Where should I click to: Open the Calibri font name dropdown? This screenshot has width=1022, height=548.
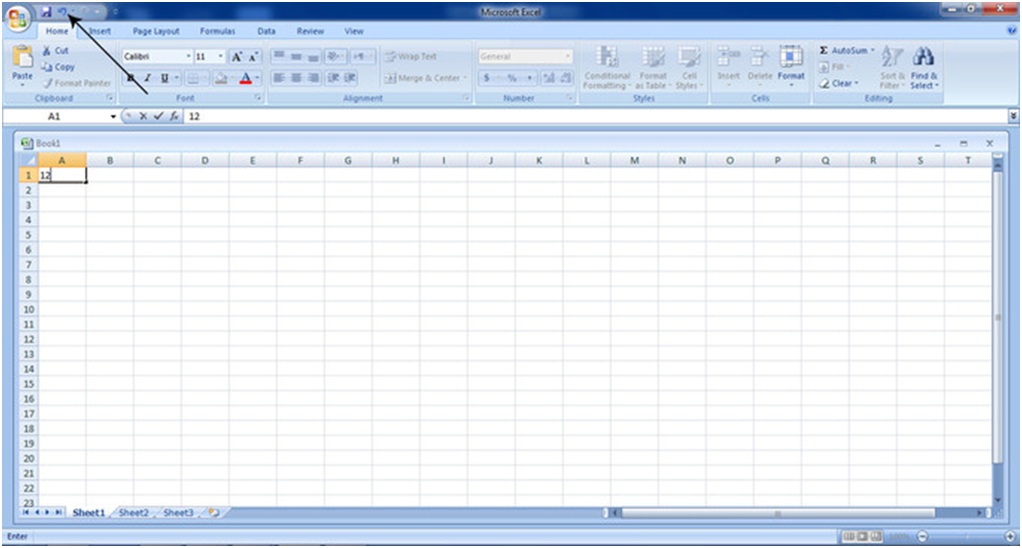point(188,57)
